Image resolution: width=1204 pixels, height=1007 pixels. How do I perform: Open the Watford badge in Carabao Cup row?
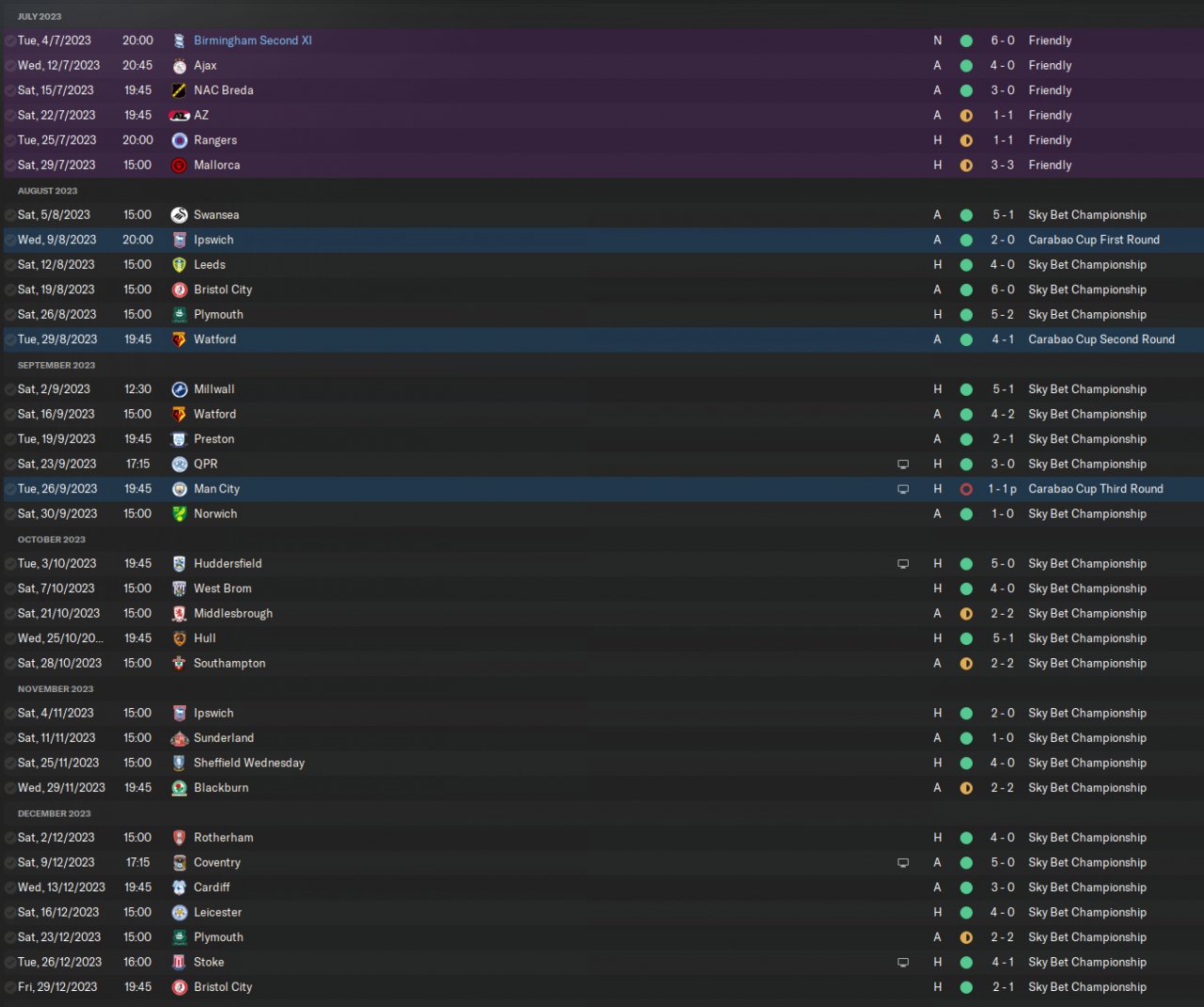click(179, 339)
